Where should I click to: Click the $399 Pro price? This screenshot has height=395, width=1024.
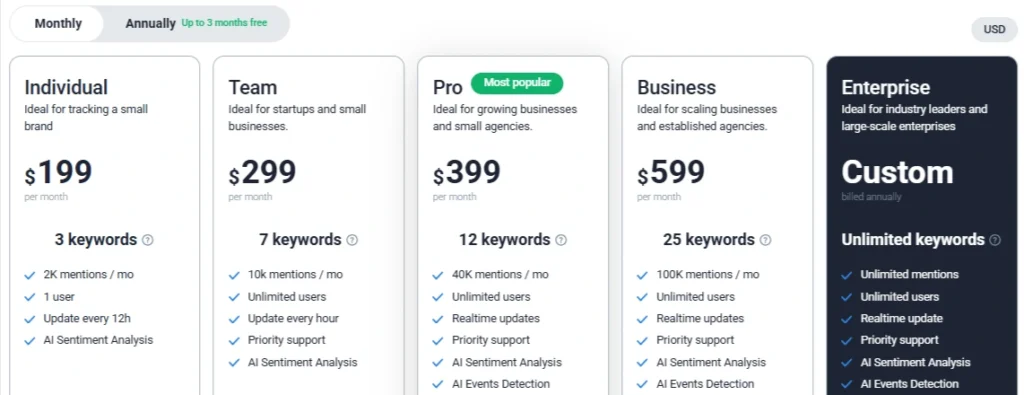pyautogui.click(x=467, y=173)
